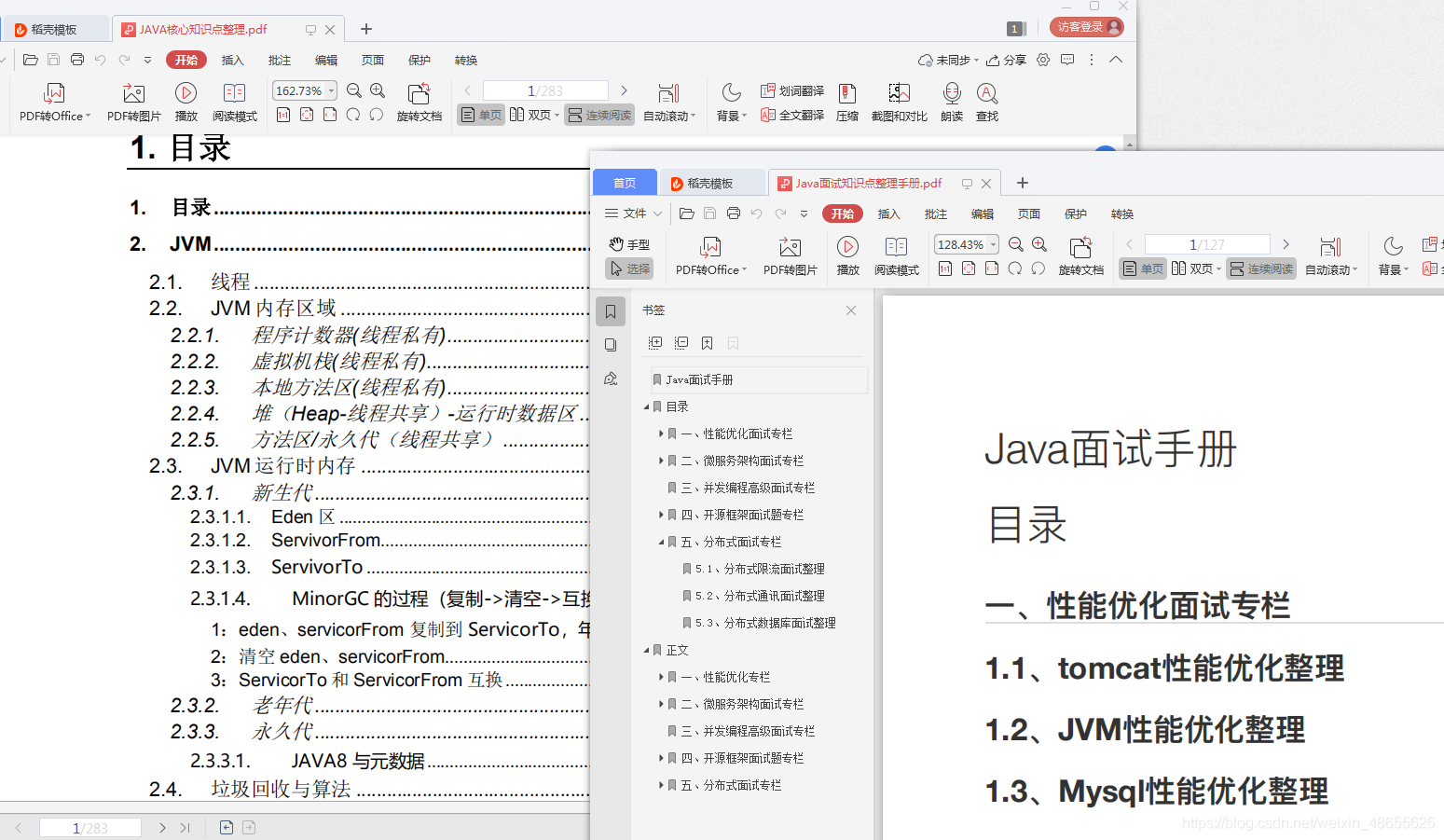Collapse 五、分布式面试专栏 bookmark under 目录
The image size is (1444, 840).
(661, 542)
